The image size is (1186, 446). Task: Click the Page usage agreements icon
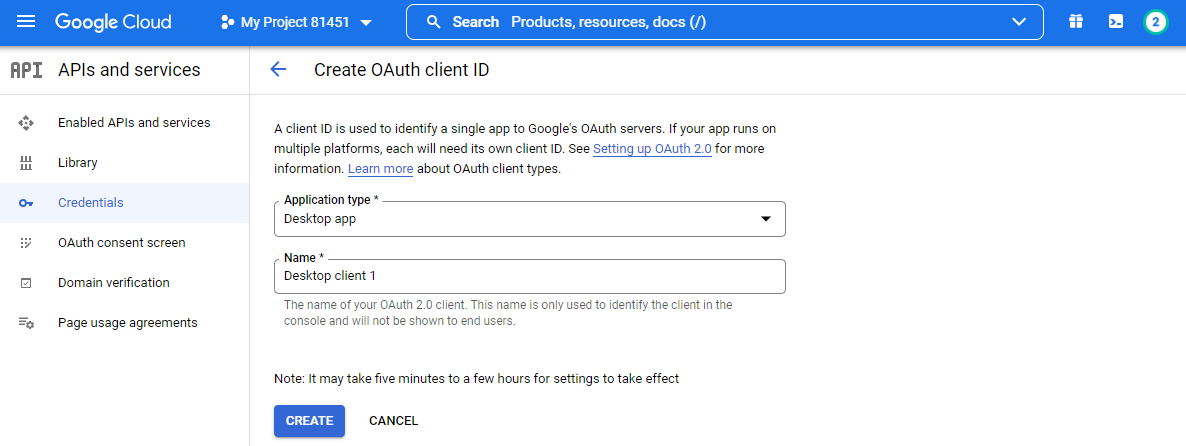pyautogui.click(x=27, y=323)
